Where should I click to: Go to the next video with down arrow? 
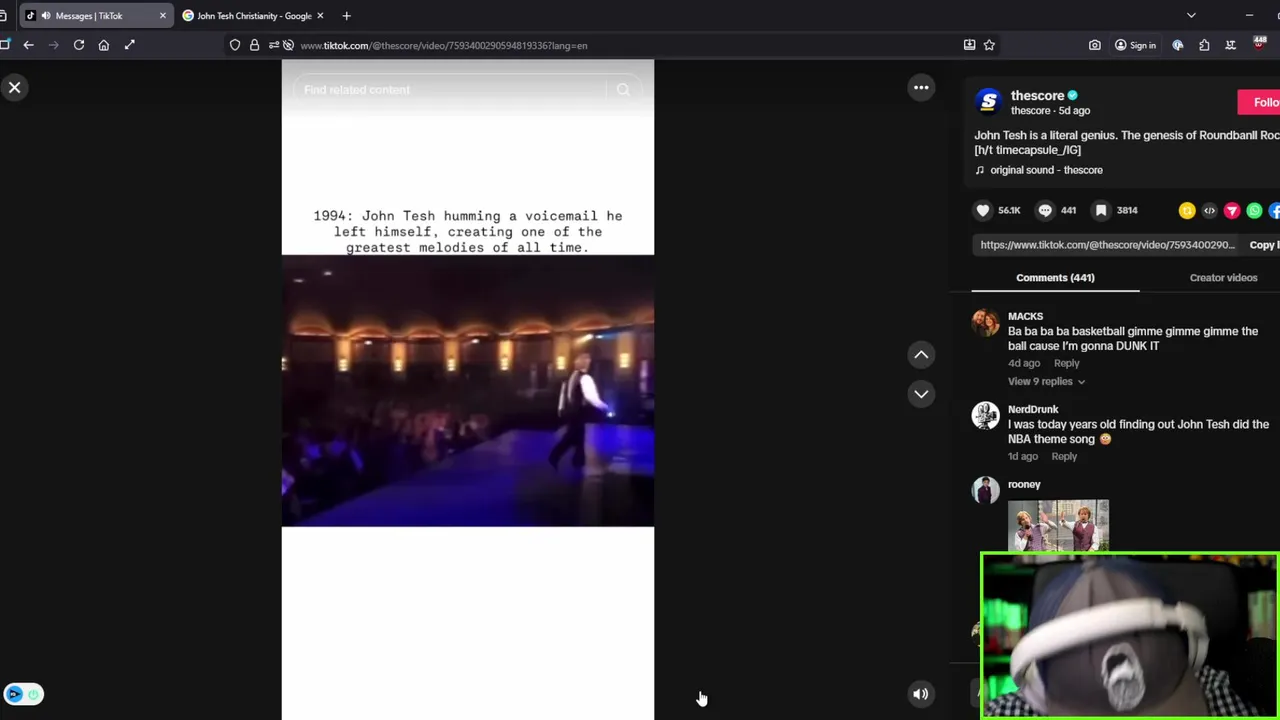coord(921,394)
